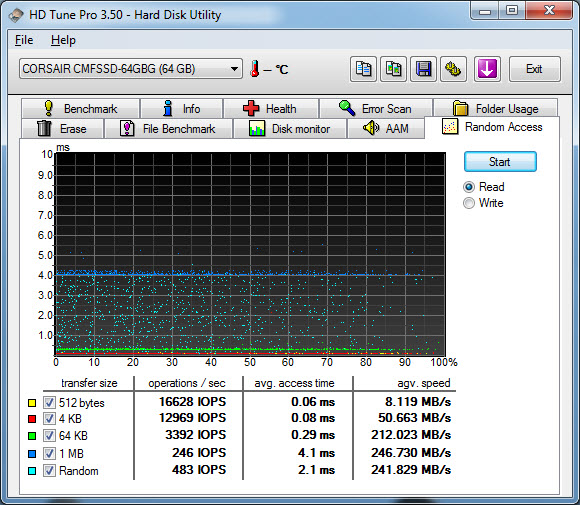Open the Help menu

63,40
